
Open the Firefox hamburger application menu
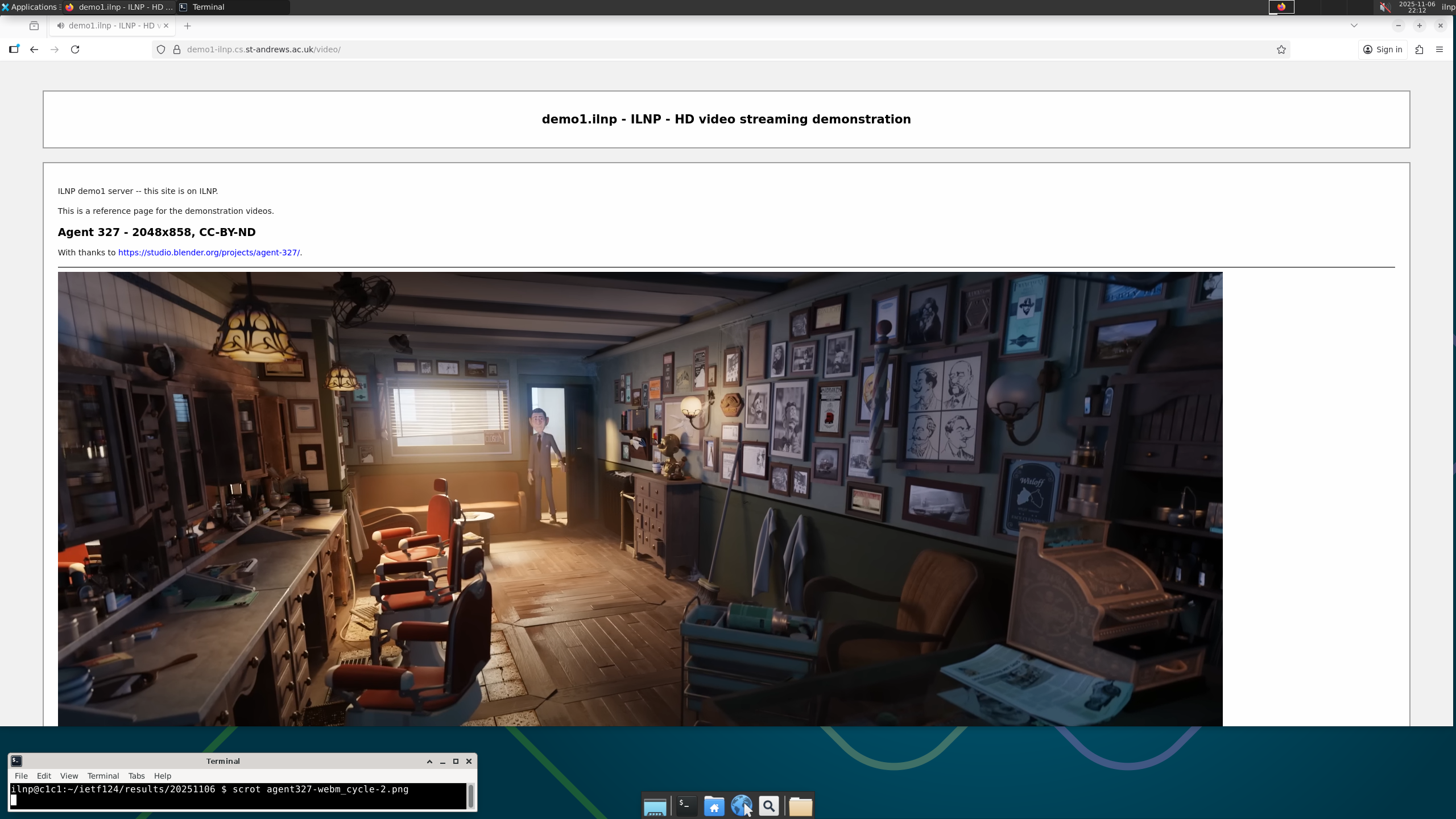pyautogui.click(x=1440, y=49)
